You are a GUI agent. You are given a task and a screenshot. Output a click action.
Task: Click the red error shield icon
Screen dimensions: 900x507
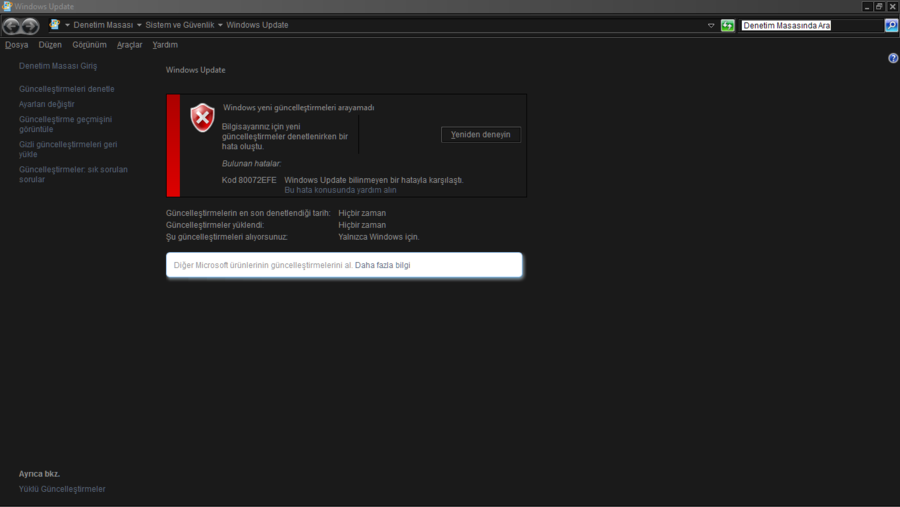[x=203, y=118]
